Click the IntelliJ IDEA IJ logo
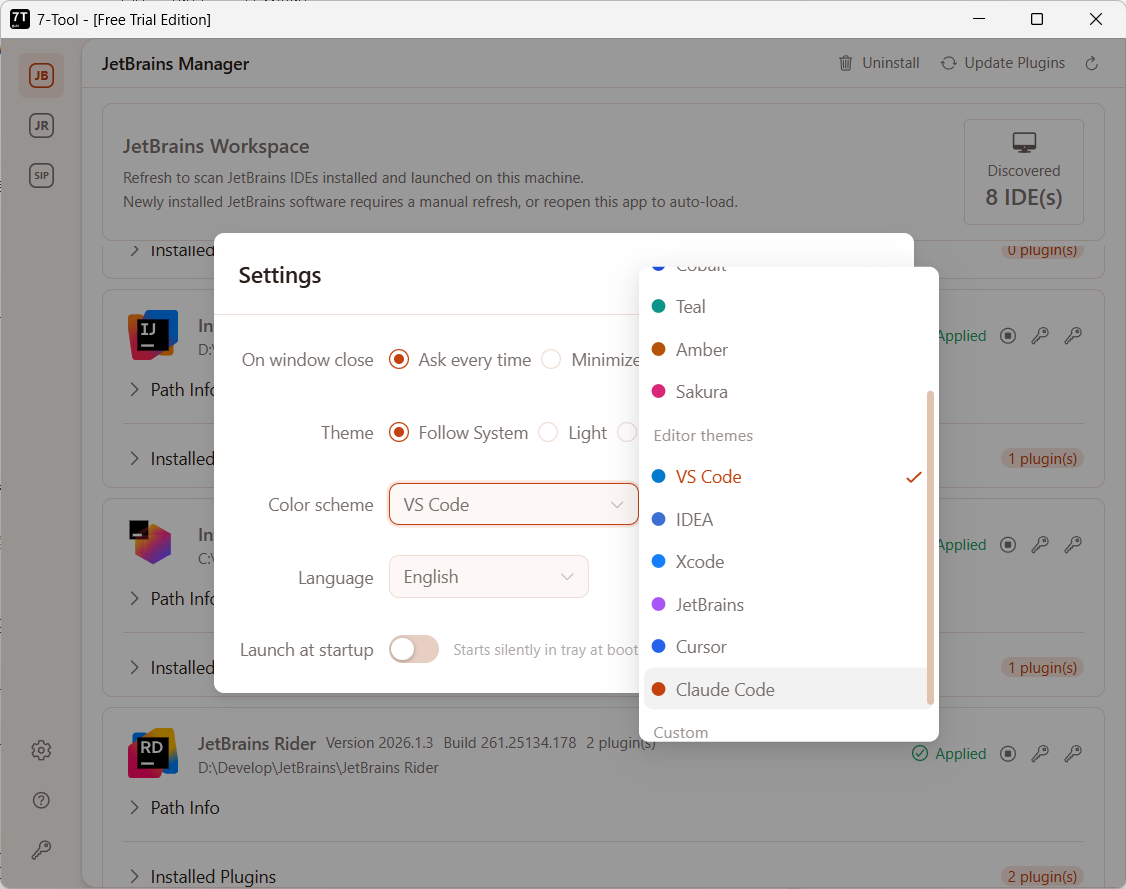 point(152,335)
